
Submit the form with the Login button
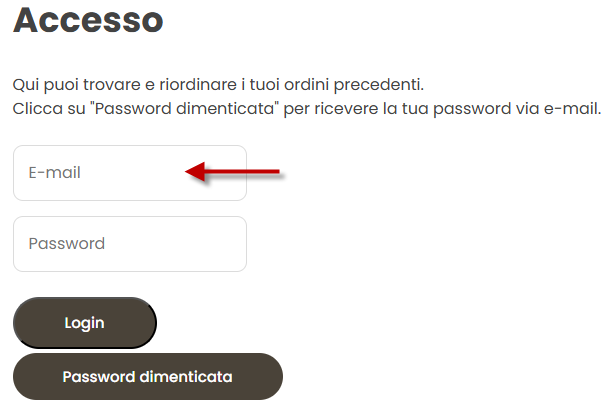(85, 323)
